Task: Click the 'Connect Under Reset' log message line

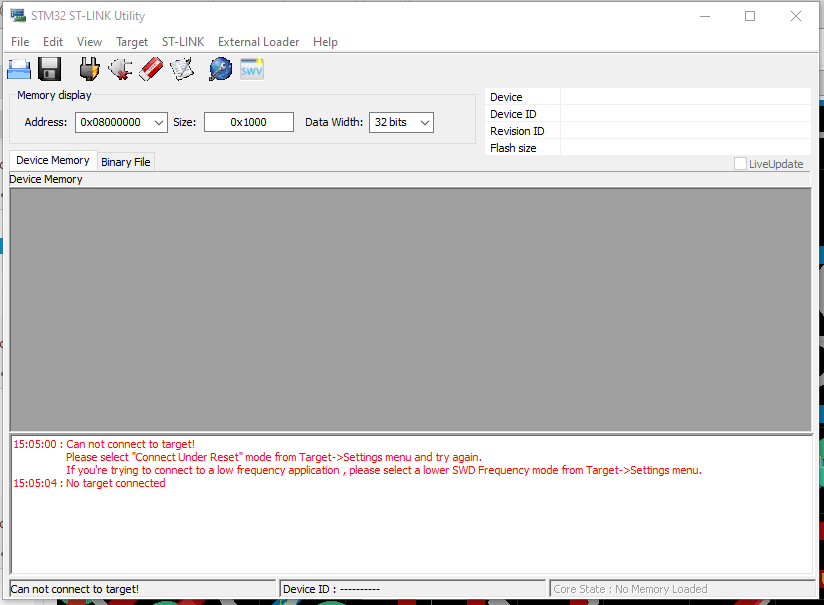Action: [x=274, y=457]
